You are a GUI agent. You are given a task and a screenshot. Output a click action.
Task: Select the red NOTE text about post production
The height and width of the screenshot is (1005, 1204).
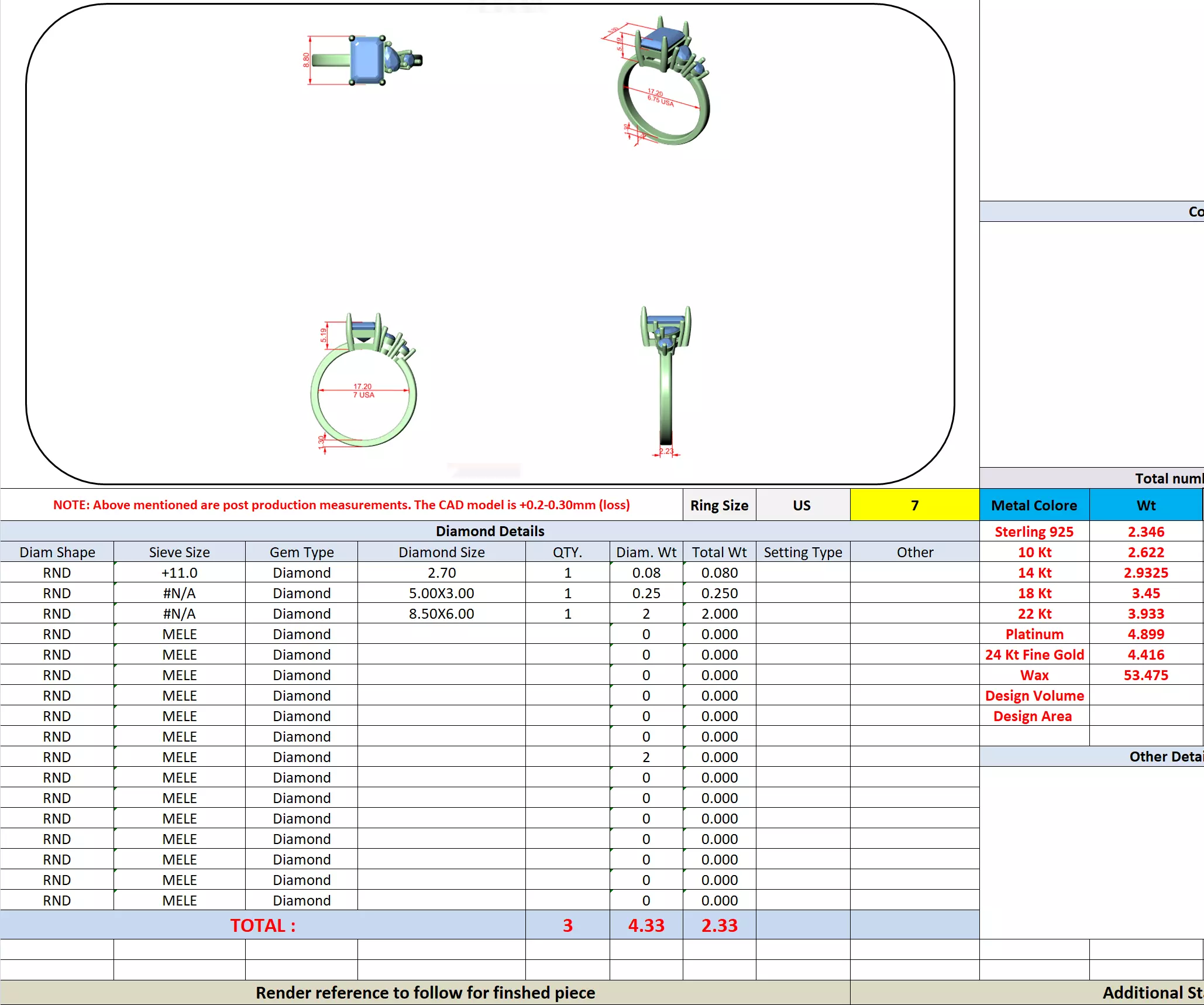[x=341, y=505]
